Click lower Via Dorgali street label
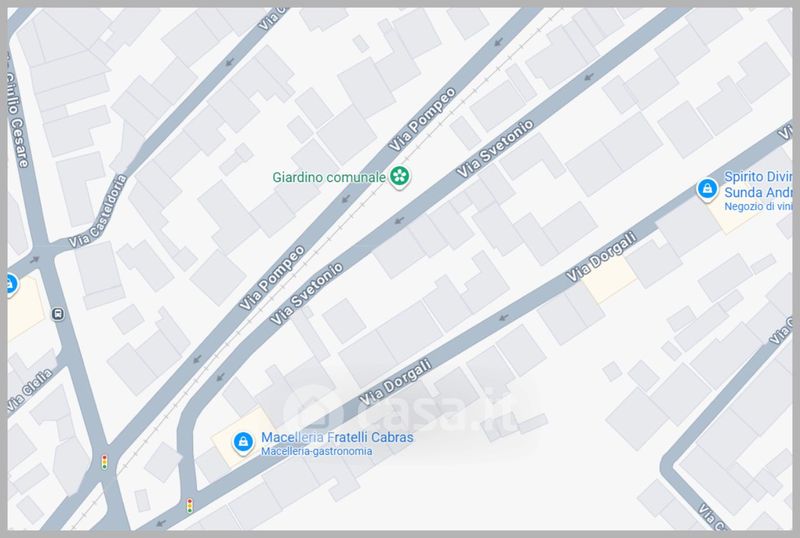Image resolution: width=800 pixels, height=538 pixels. point(395,382)
